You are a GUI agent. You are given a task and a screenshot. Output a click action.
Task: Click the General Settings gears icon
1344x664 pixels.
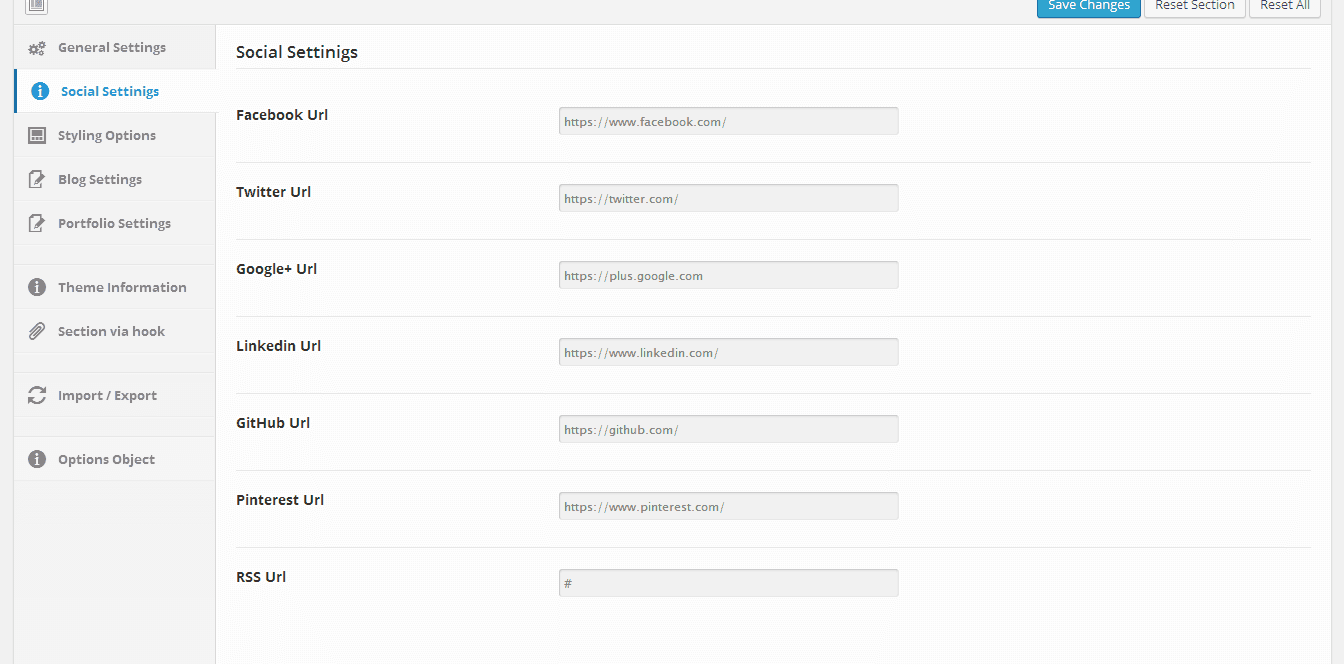tap(37, 48)
